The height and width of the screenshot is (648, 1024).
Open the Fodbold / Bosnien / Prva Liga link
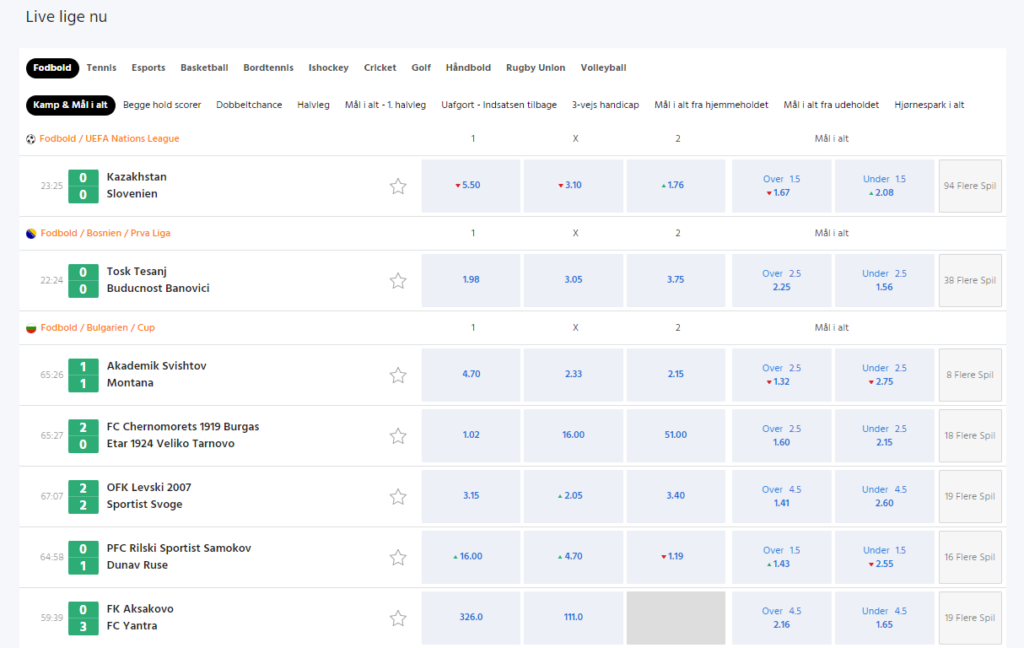(x=105, y=233)
